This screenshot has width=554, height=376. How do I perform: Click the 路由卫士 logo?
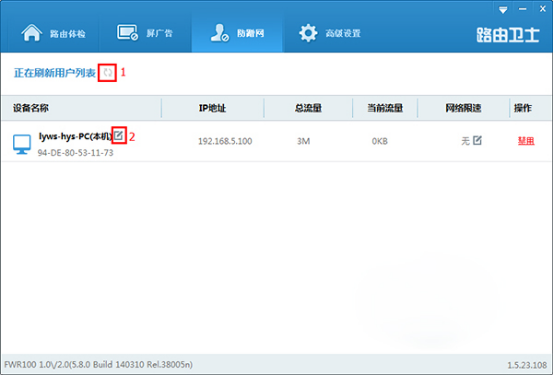pos(508,35)
